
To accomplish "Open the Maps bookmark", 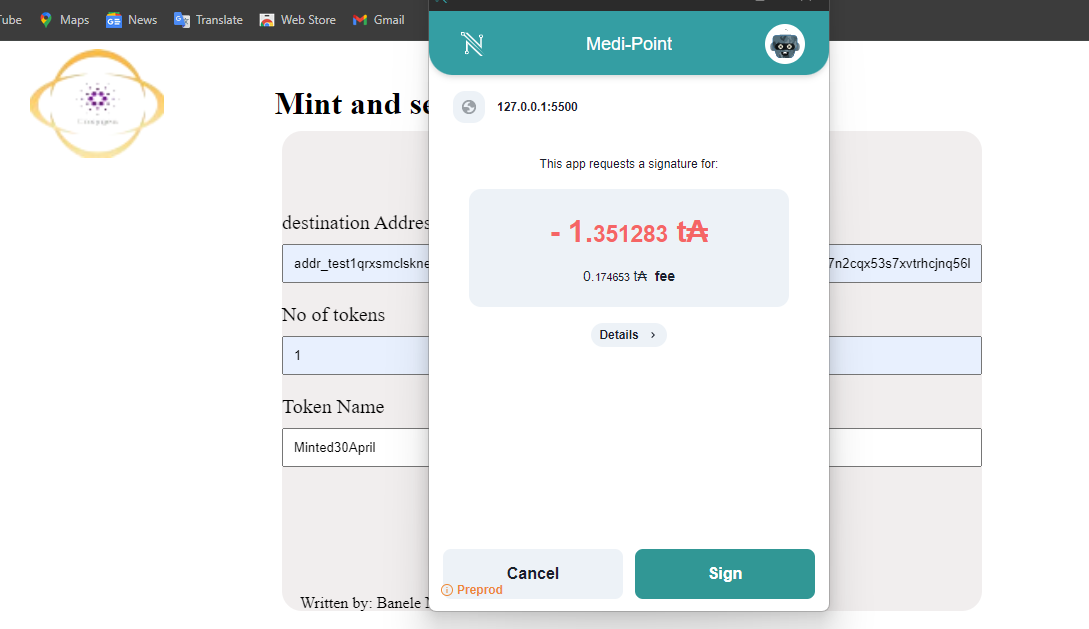I will [x=65, y=20].
